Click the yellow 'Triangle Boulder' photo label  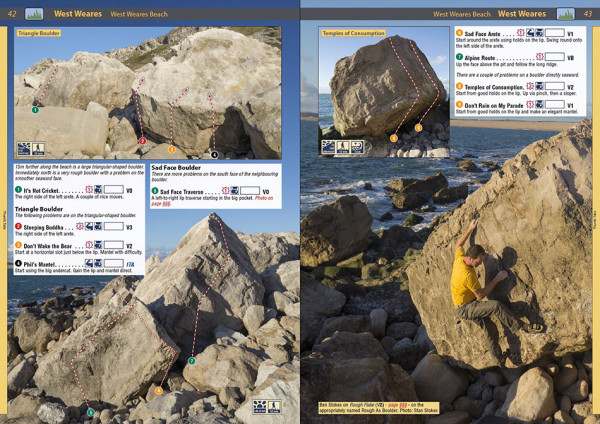point(38,33)
